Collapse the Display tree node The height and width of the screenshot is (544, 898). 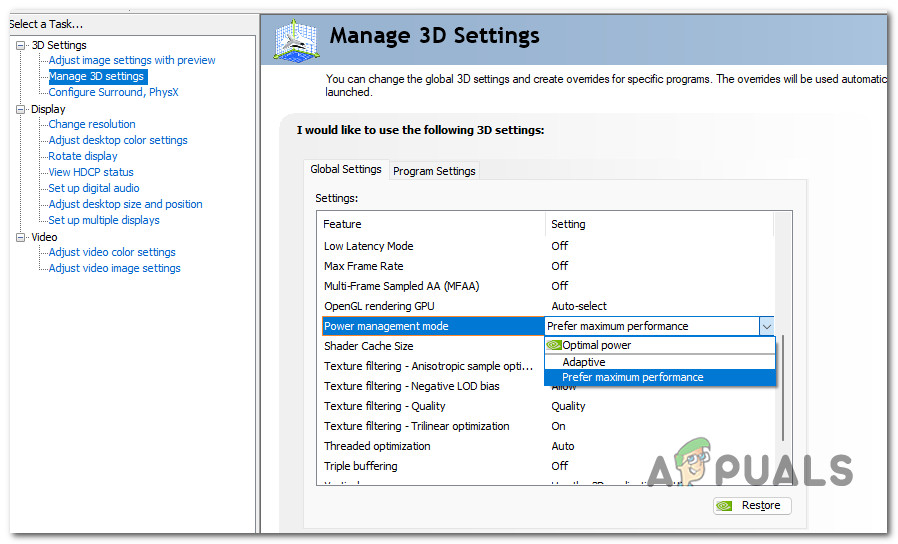[x=21, y=109]
